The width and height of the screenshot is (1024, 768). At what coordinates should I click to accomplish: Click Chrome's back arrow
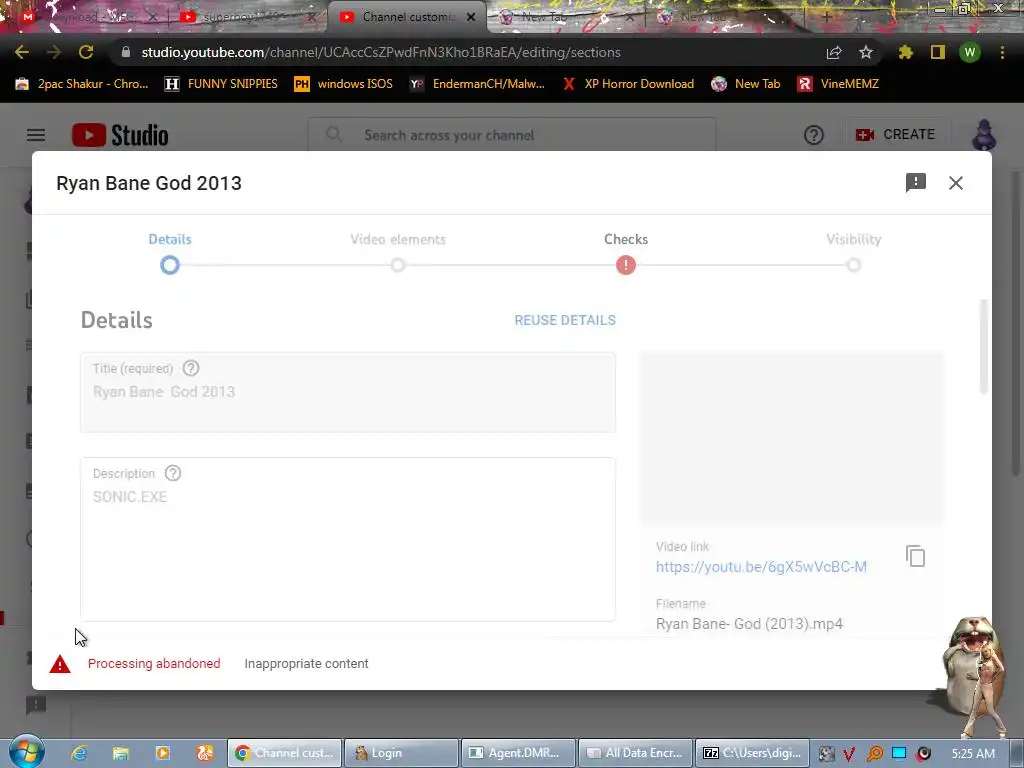(22, 52)
